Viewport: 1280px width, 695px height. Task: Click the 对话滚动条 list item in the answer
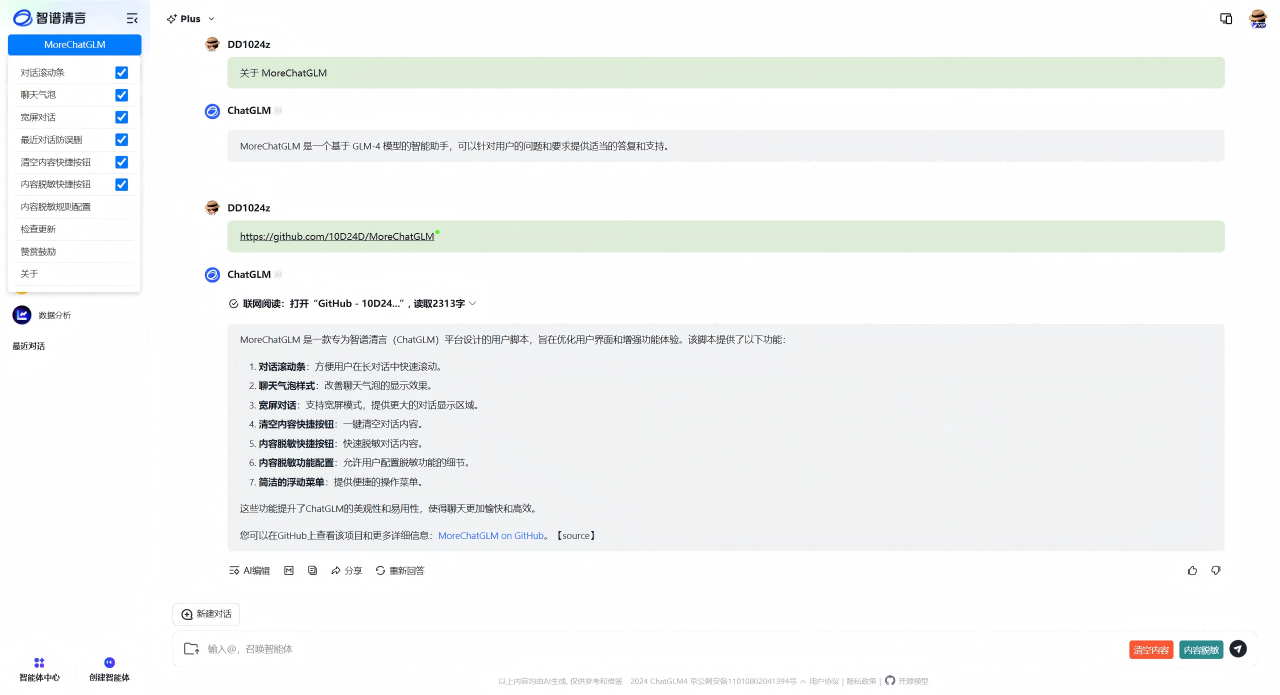point(350,366)
